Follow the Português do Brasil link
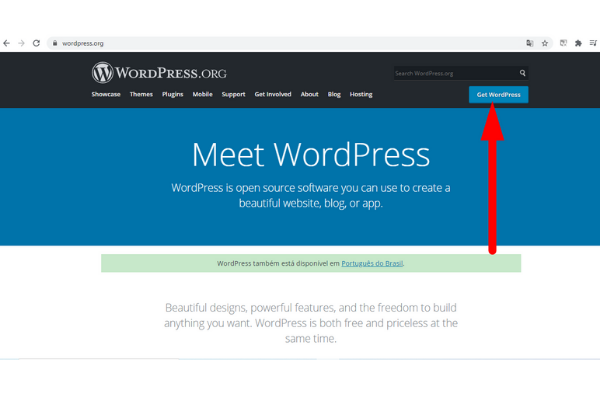Image resolution: width=600 pixels, height=400 pixels. [x=372, y=263]
